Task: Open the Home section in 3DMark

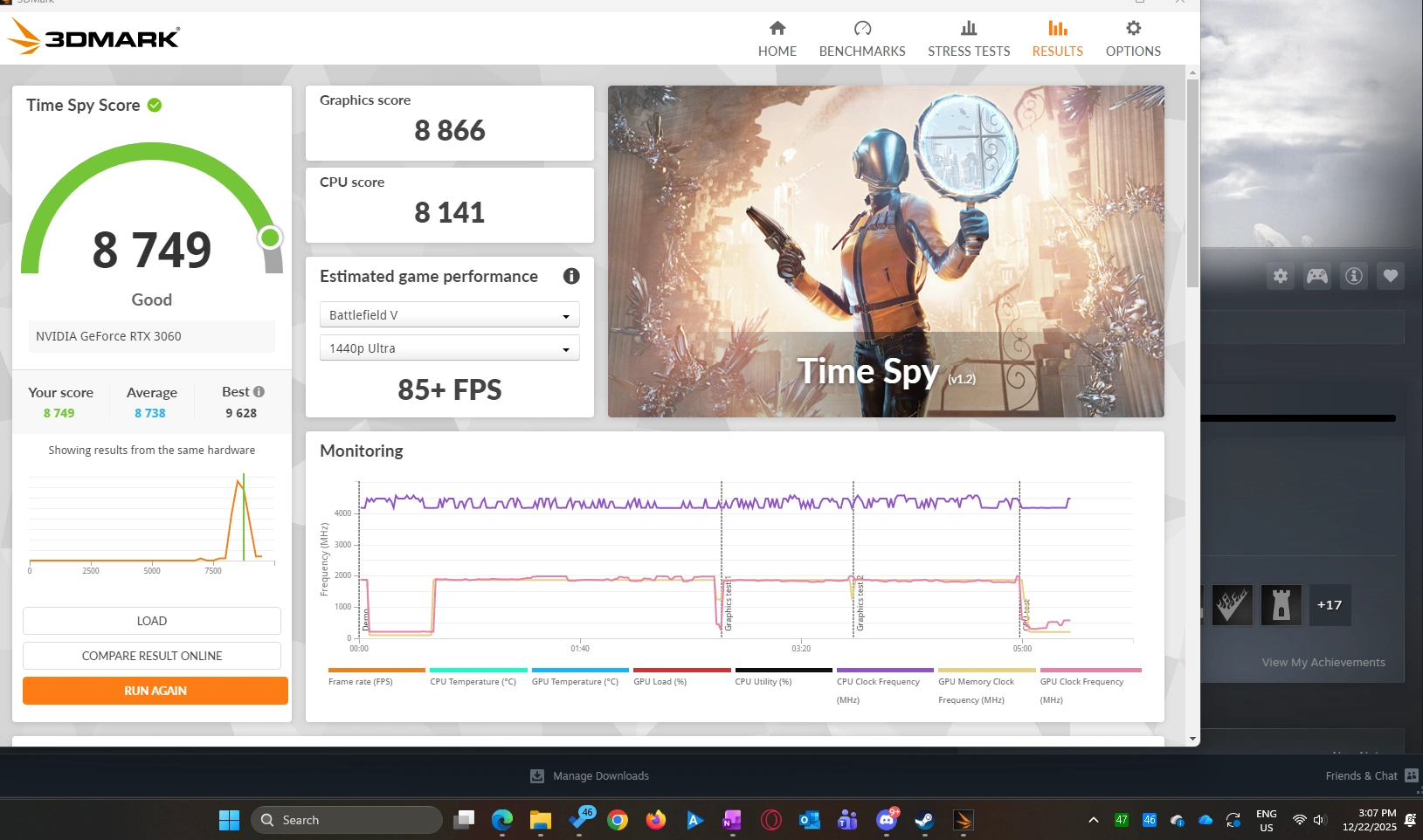Action: [x=777, y=39]
